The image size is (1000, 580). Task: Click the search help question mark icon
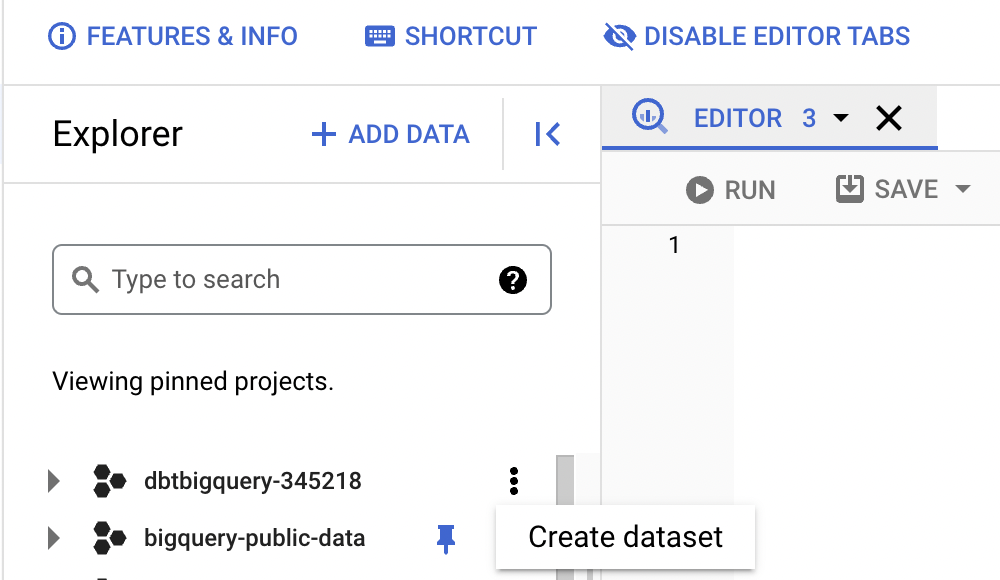(513, 279)
